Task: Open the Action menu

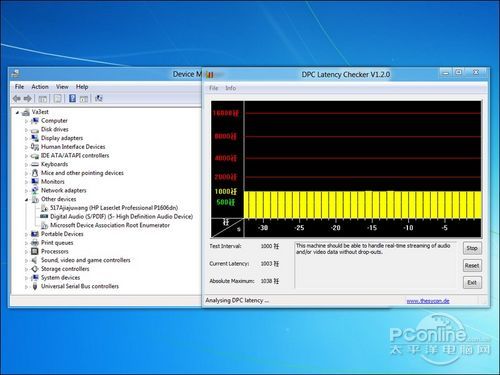Action: point(40,87)
